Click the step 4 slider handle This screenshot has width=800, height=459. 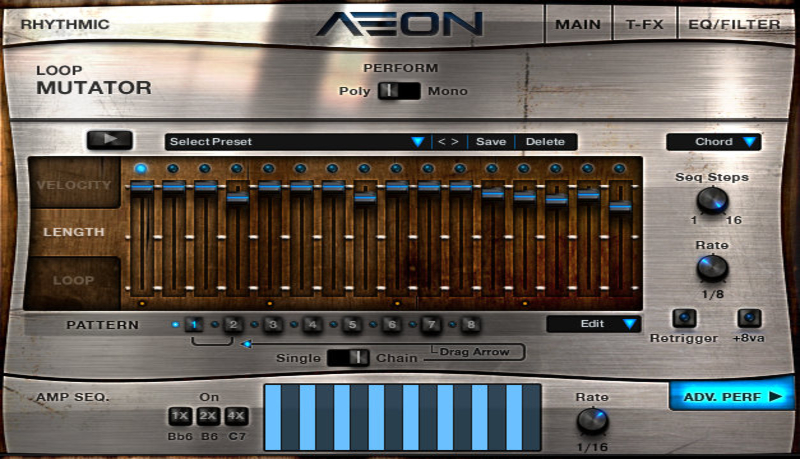(x=238, y=197)
